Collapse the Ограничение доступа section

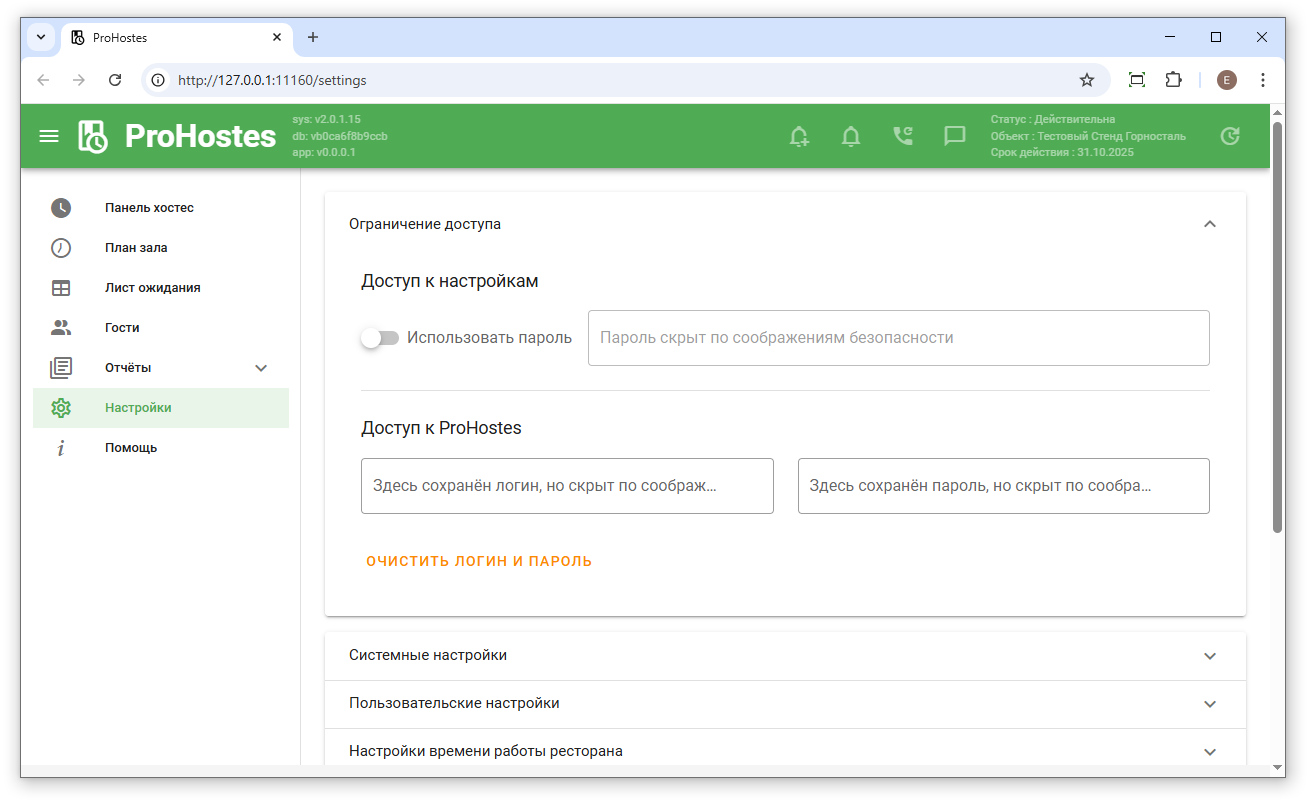coord(1210,224)
